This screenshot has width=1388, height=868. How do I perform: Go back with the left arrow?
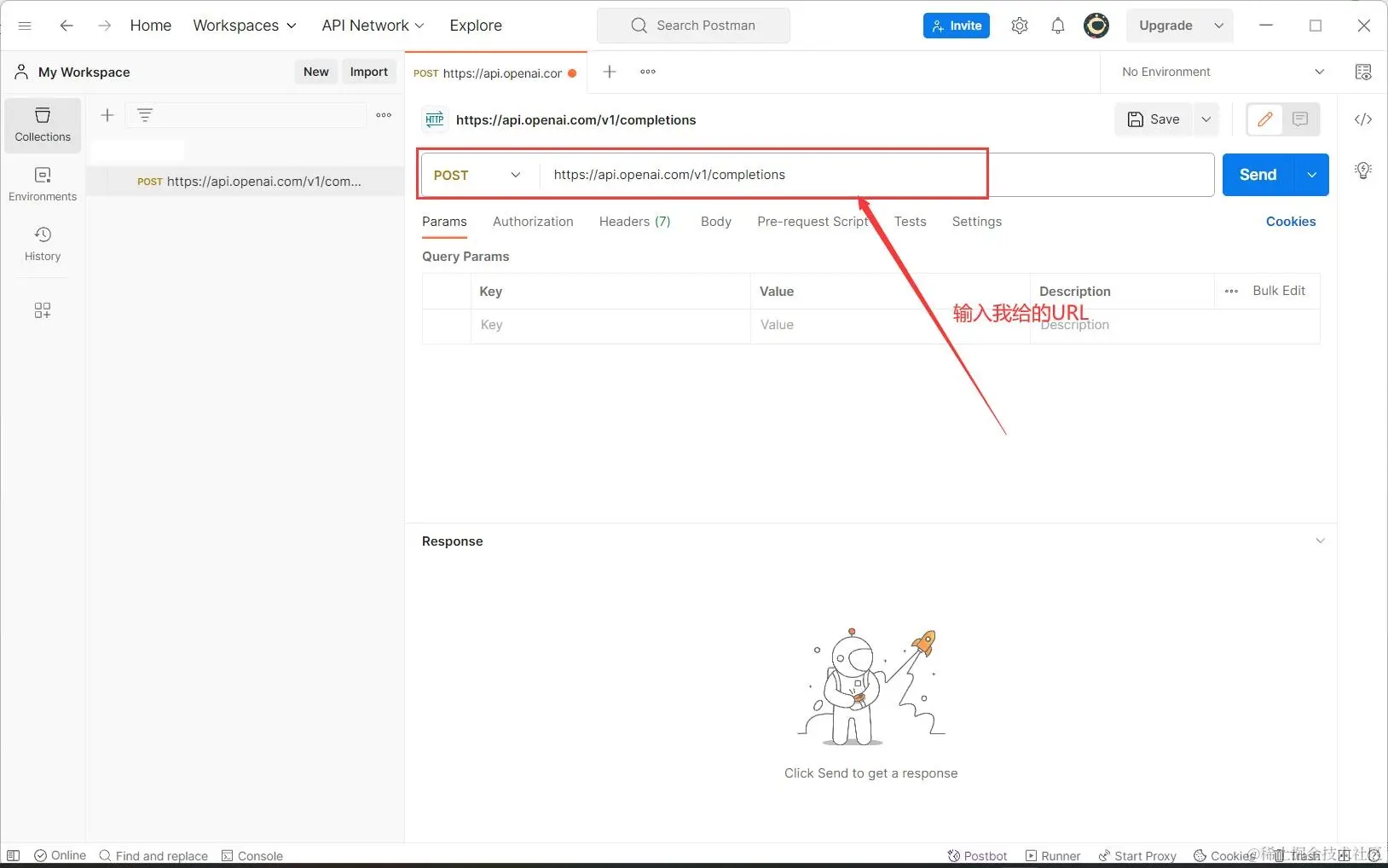[67, 26]
